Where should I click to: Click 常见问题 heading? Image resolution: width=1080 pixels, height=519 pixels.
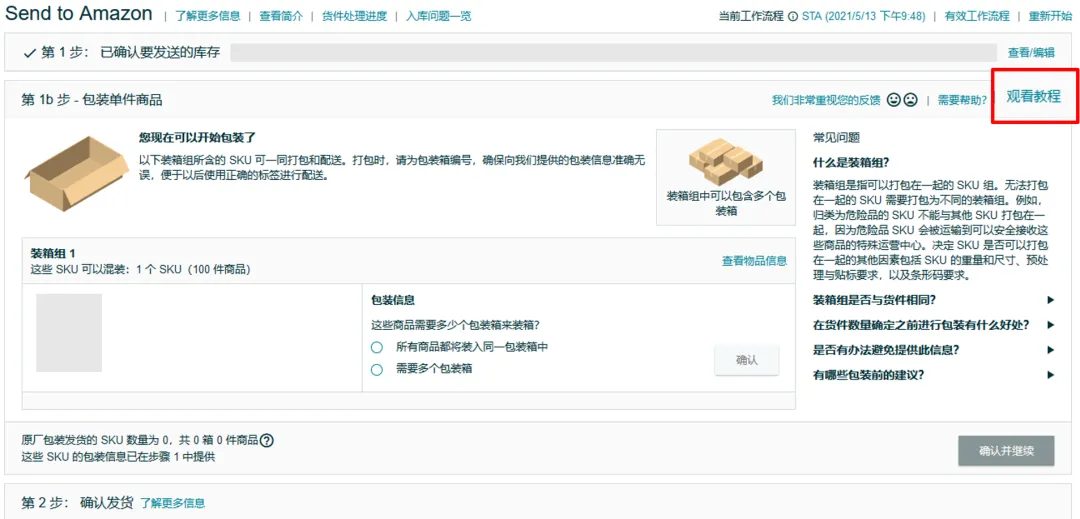pos(836,138)
